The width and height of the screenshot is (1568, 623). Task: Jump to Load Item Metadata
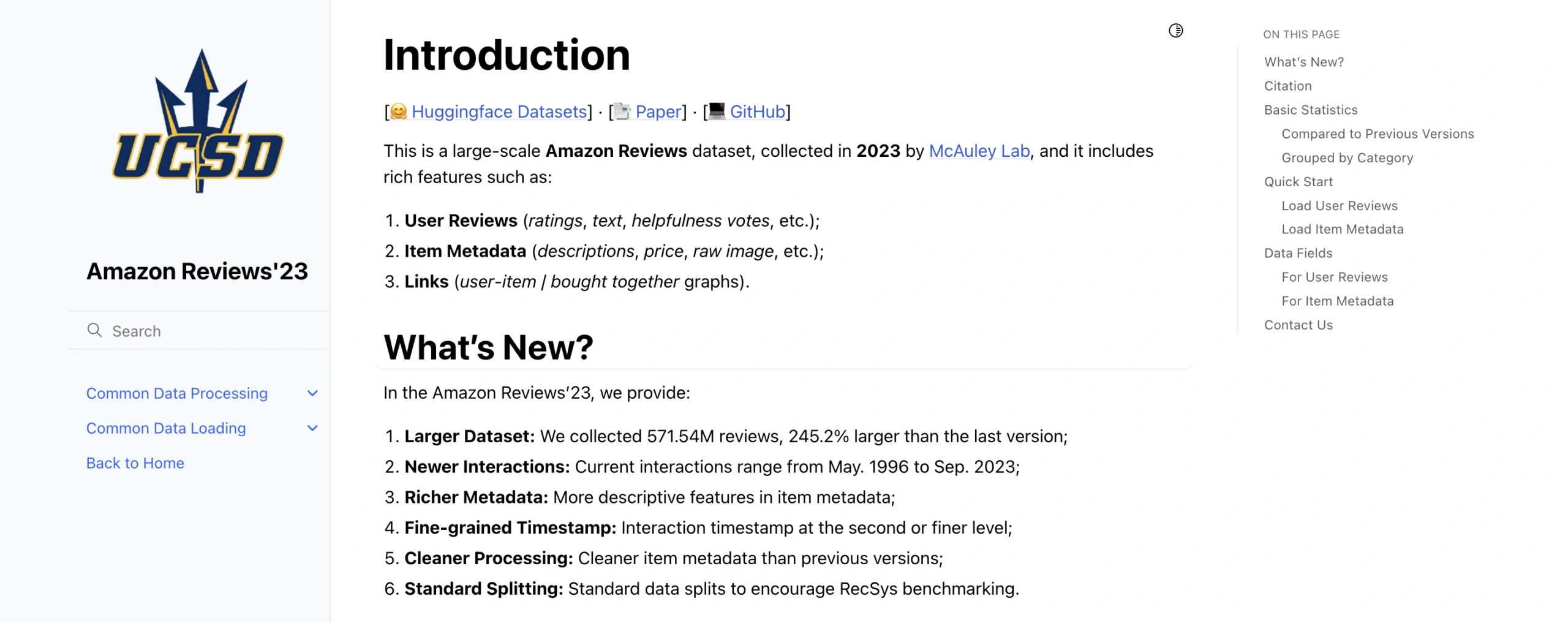pos(1341,229)
